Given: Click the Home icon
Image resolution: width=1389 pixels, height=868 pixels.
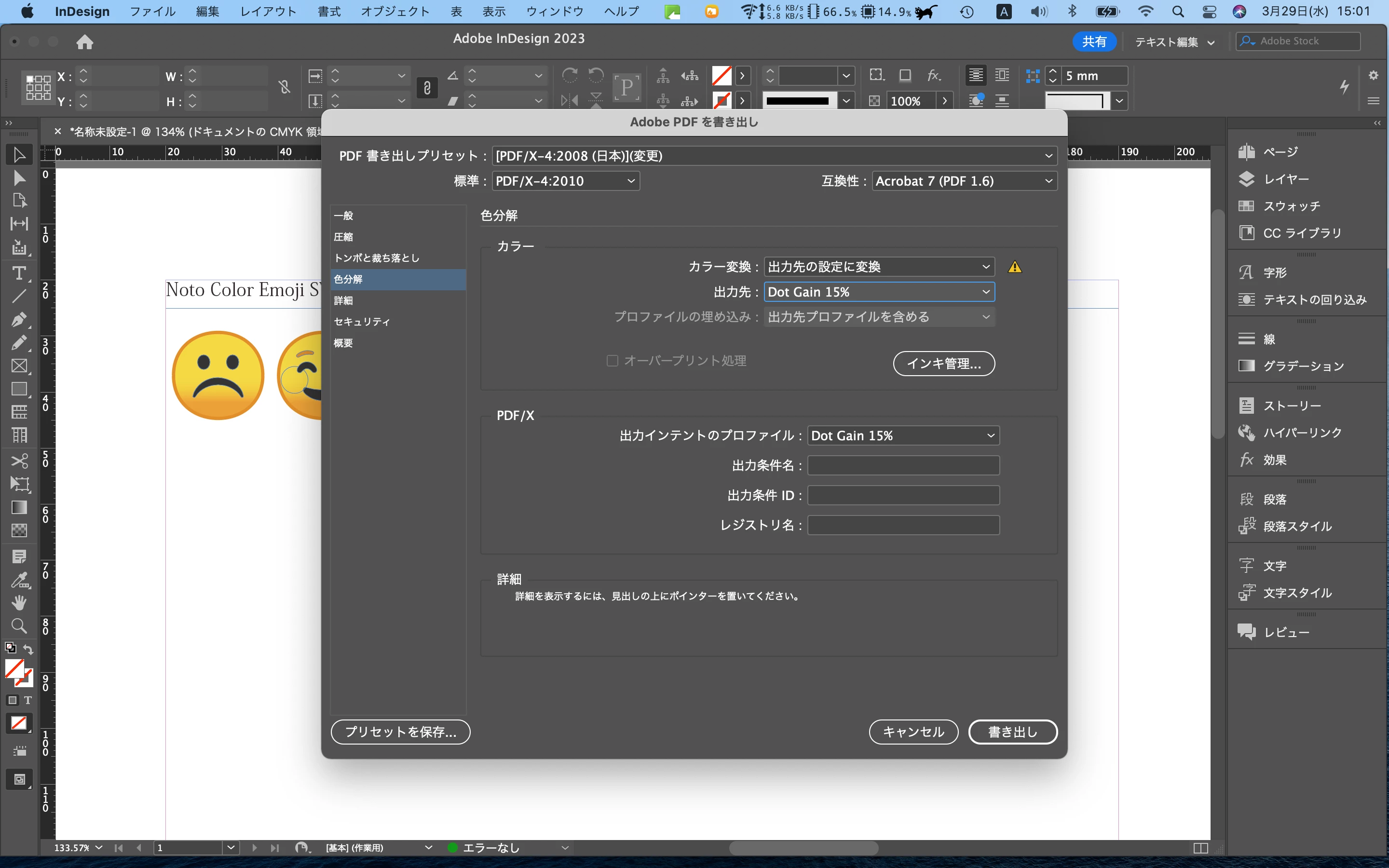Looking at the screenshot, I should pos(84,42).
